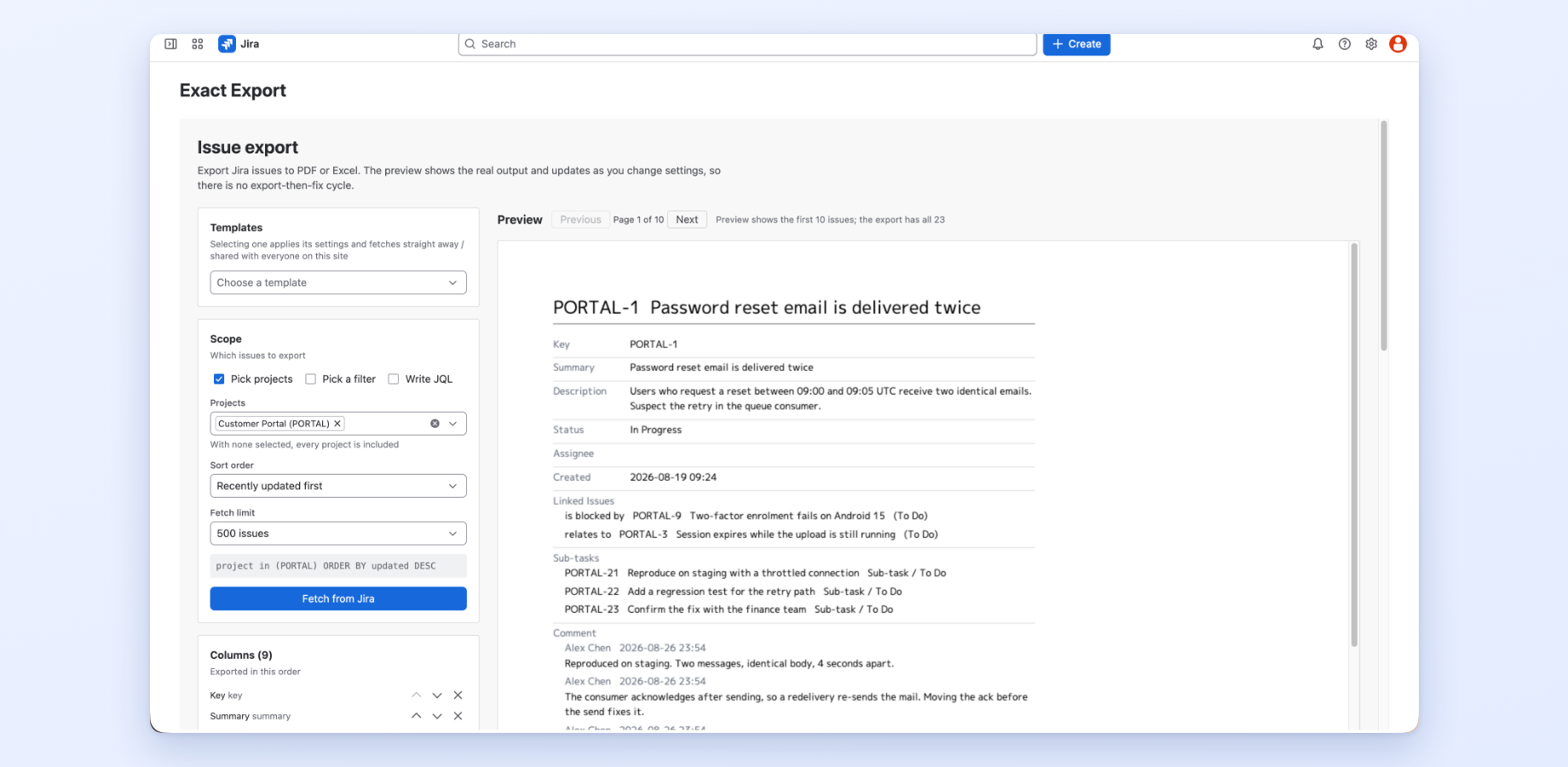The width and height of the screenshot is (1568, 767).
Task: Click the Columns (9) heading
Action: tap(241, 655)
